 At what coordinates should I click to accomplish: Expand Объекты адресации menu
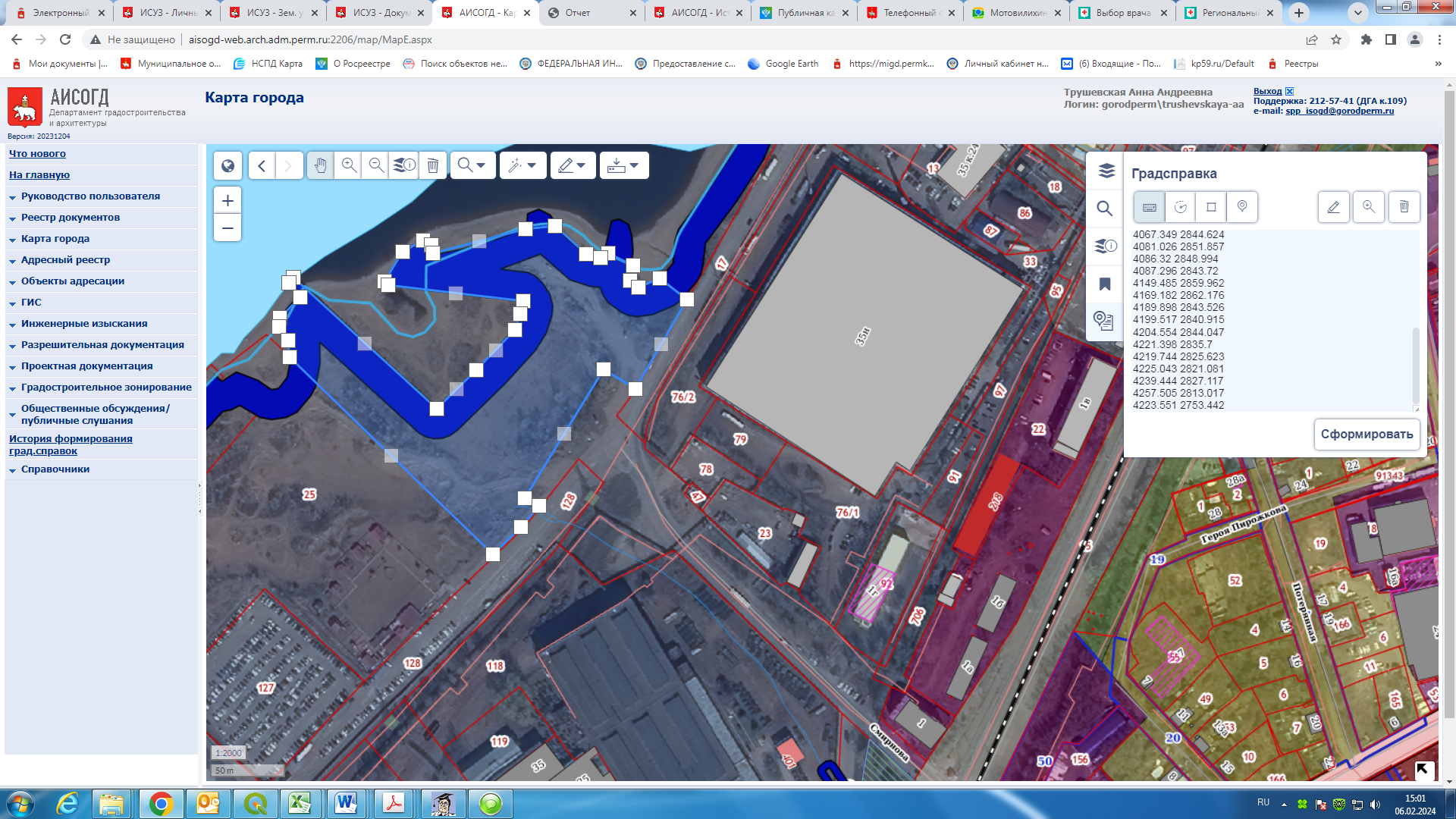click(73, 281)
